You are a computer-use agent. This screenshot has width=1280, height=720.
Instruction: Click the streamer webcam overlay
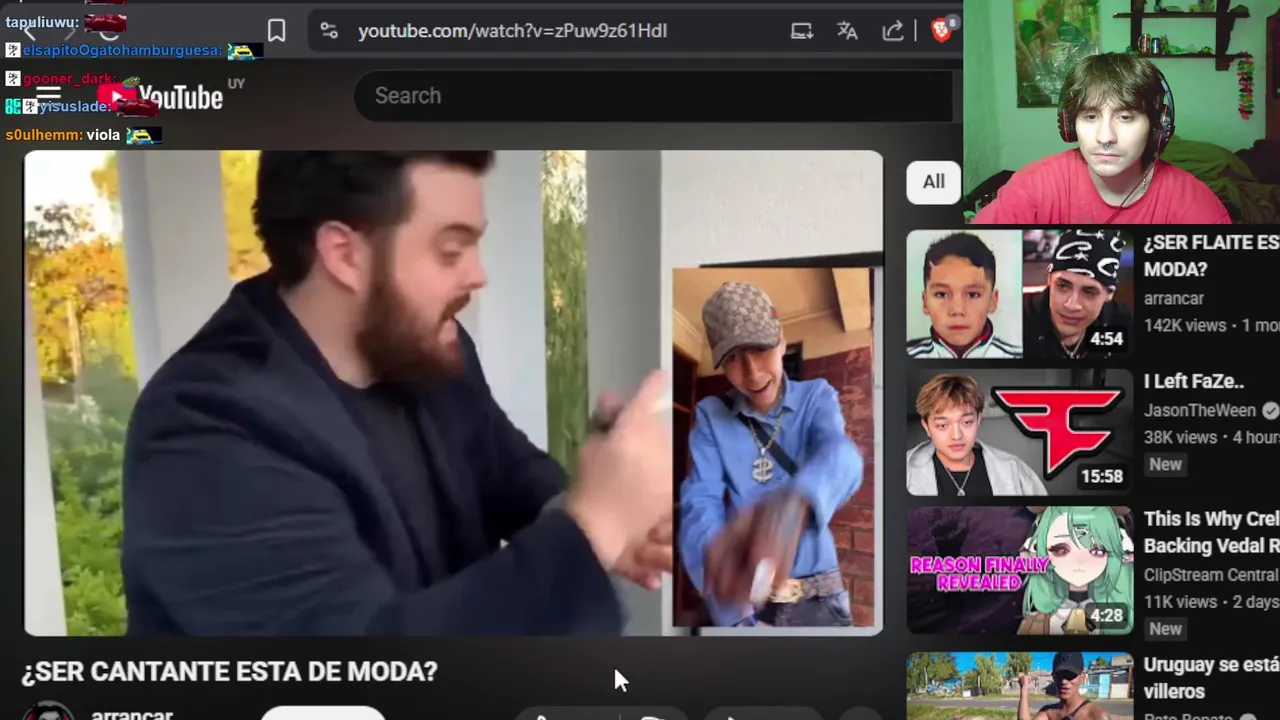1121,112
